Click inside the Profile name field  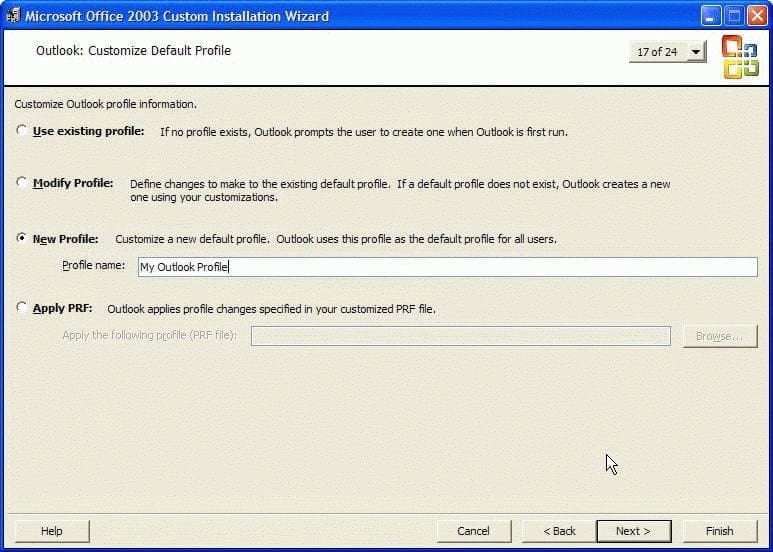pos(448,267)
